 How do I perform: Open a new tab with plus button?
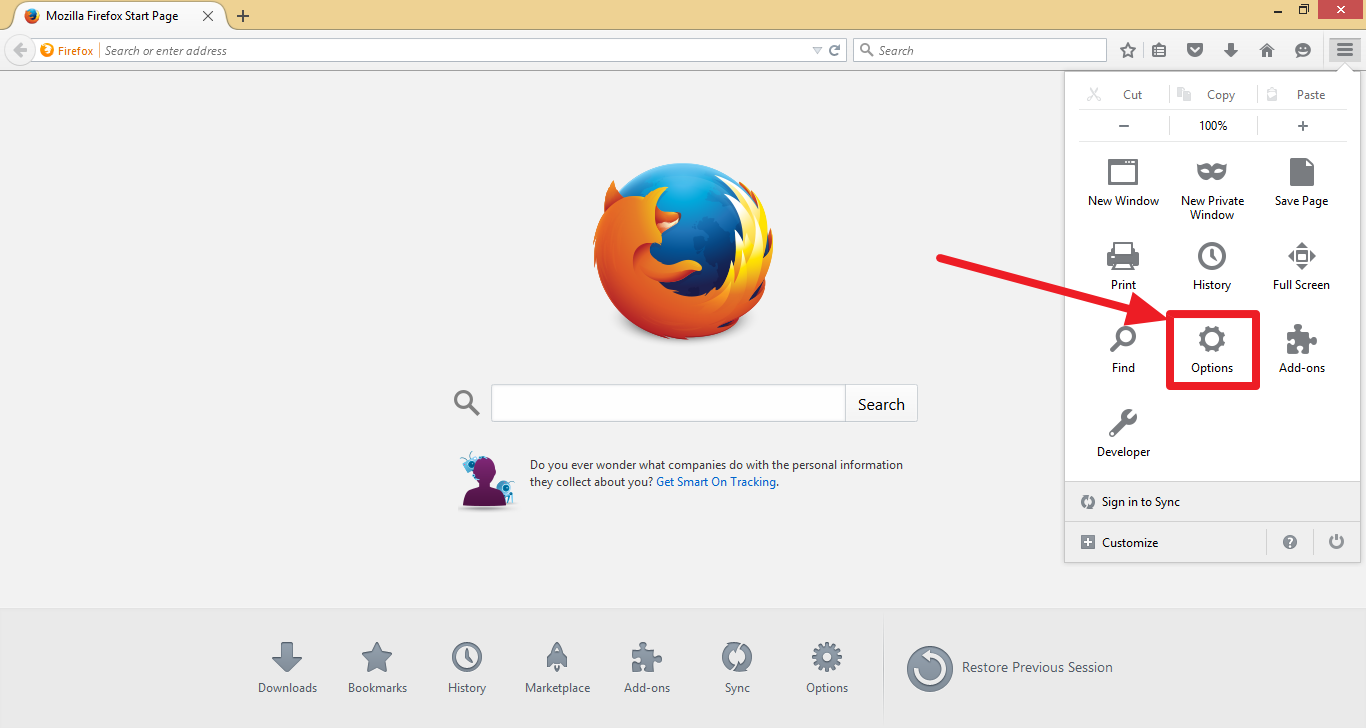click(x=243, y=16)
